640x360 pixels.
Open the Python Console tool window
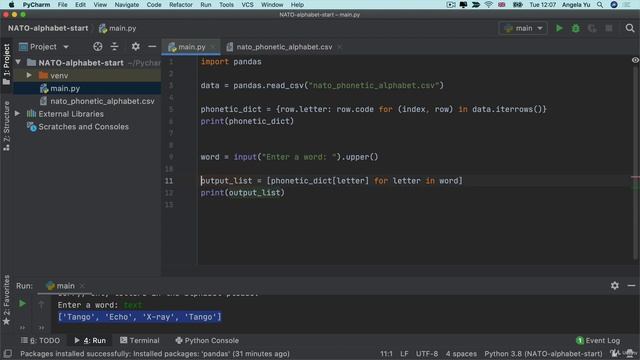tap(207, 340)
